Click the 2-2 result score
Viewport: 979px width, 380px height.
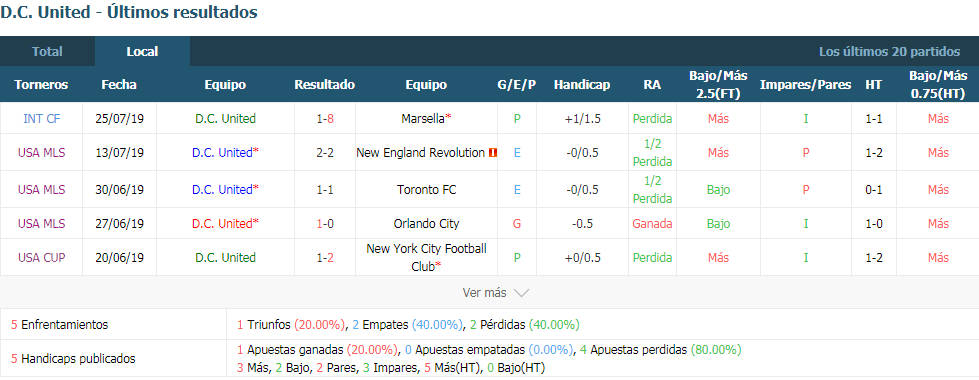[325, 152]
